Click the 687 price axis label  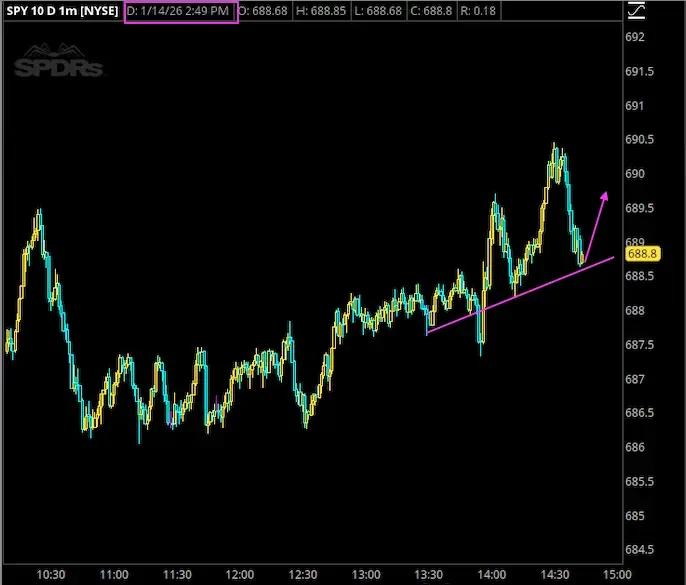pos(635,379)
